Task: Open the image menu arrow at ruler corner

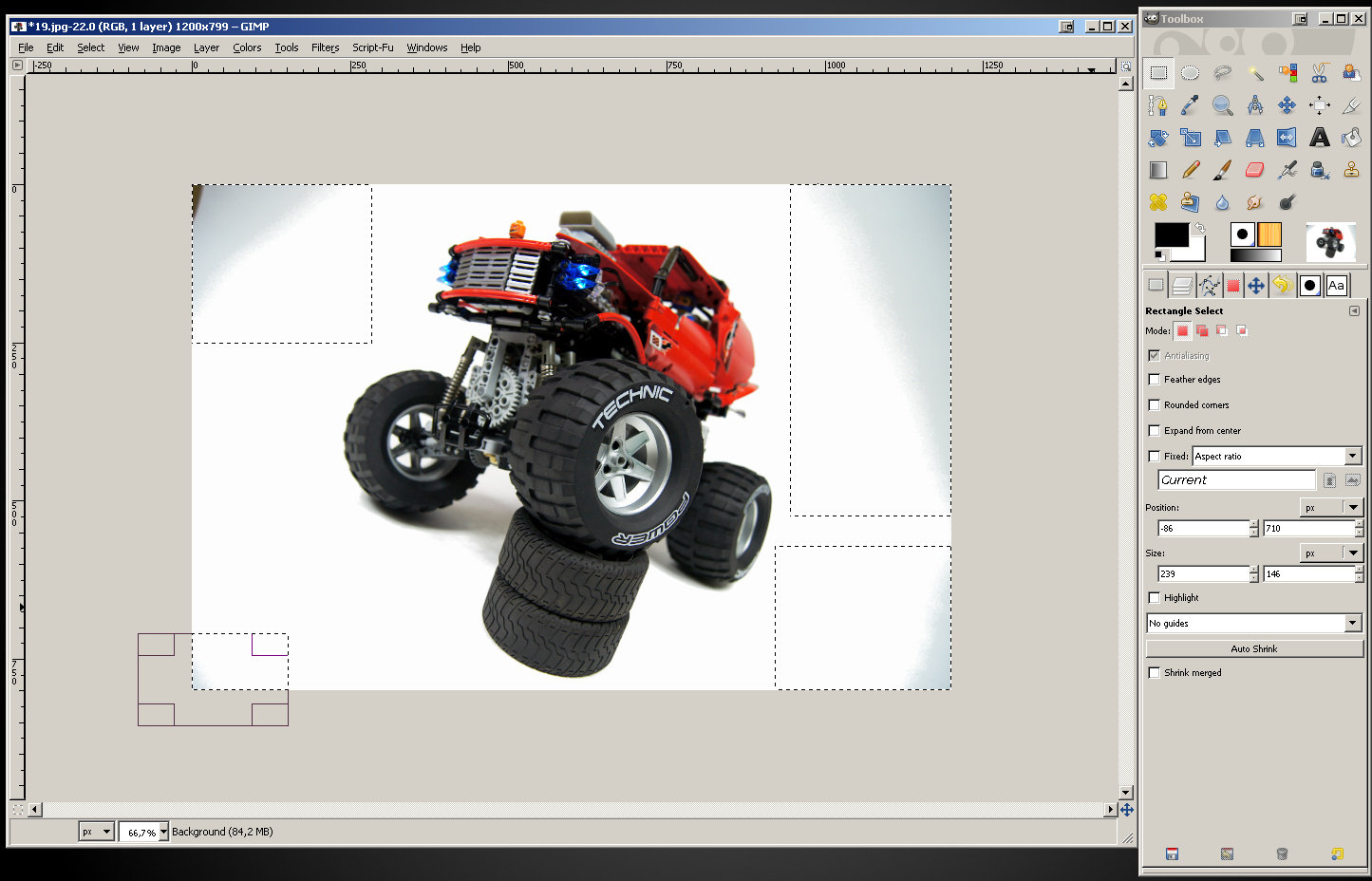Action: tap(17, 65)
